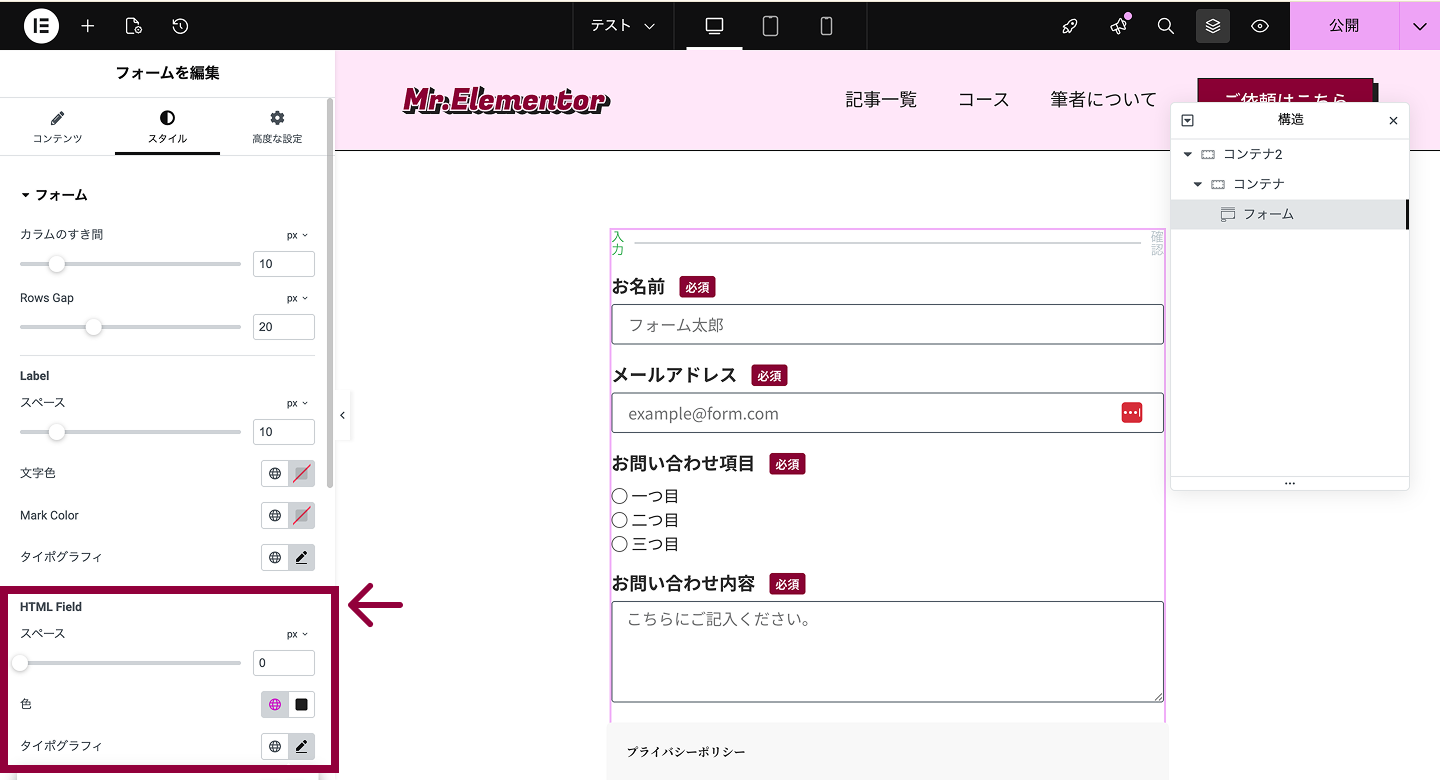
Task: Click the plus icon to add element
Action: pyautogui.click(x=88, y=26)
